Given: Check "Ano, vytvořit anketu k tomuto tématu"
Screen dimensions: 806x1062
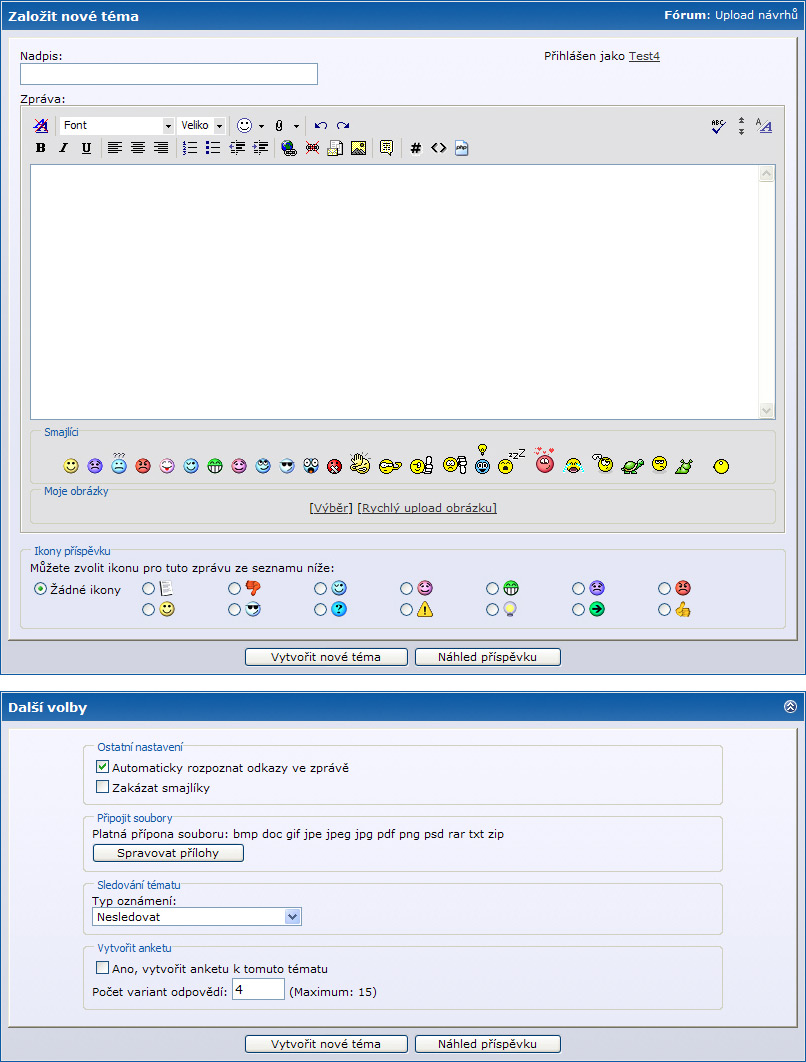Looking at the screenshot, I should pos(102,968).
